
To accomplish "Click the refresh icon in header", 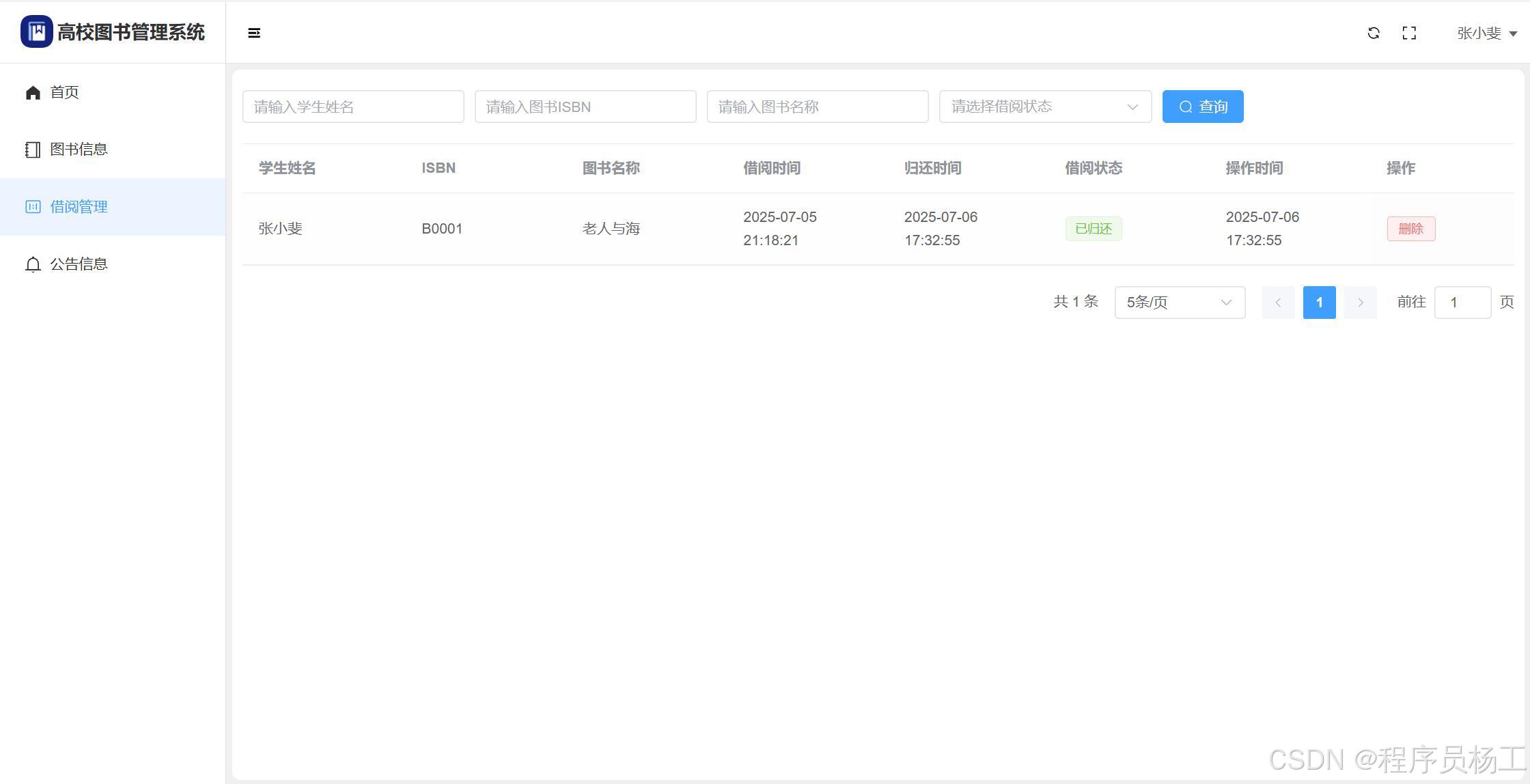I will click(x=1374, y=33).
